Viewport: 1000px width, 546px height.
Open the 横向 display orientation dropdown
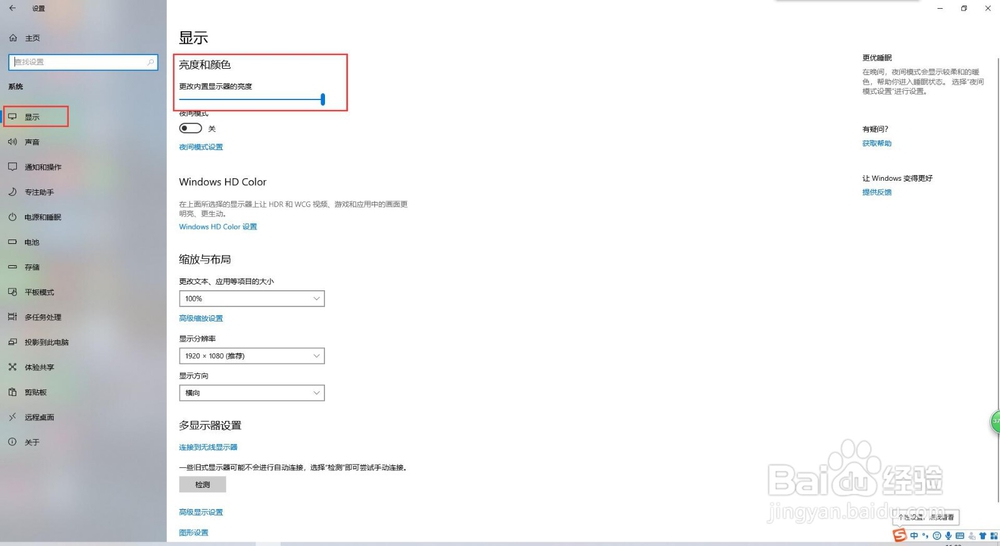pyautogui.click(x=252, y=393)
